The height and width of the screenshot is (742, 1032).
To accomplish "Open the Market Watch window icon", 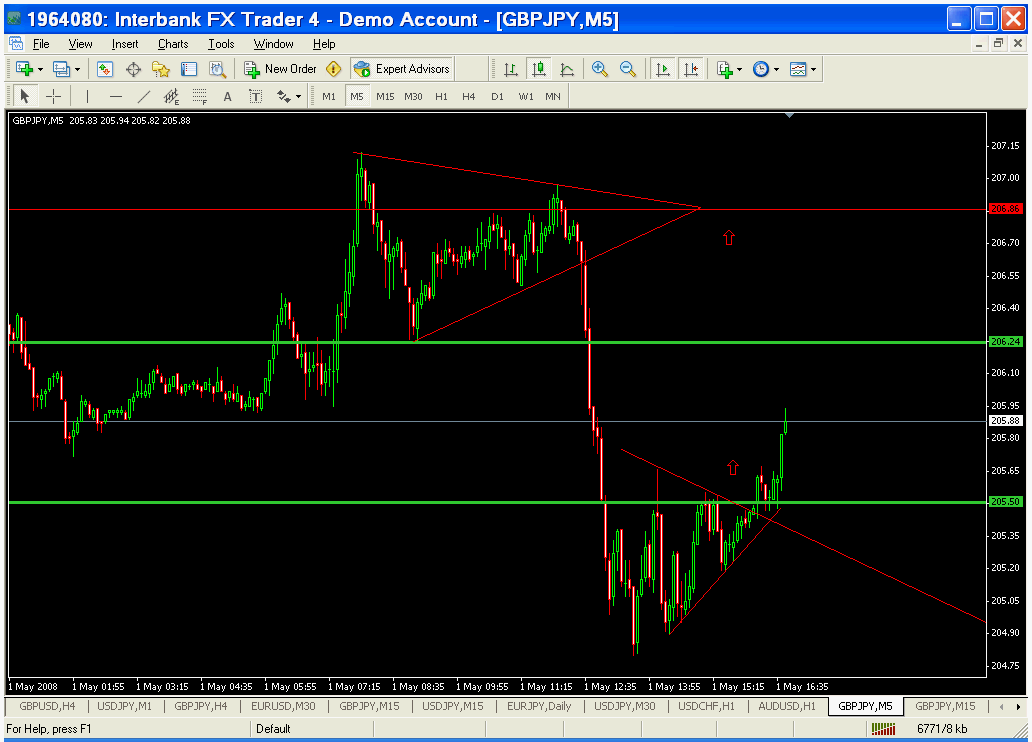I will point(105,69).
